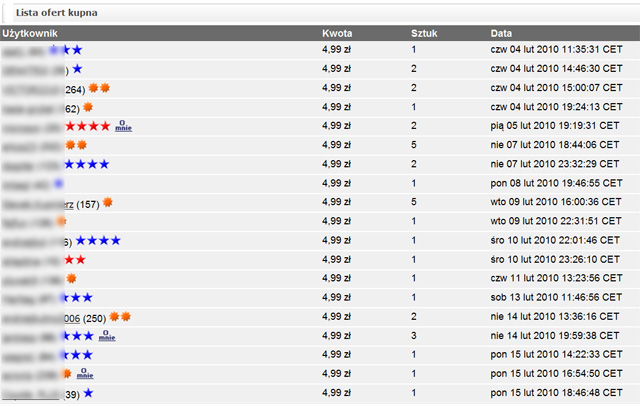The image size is (640, 407).
Task: Click the 'O mnie' icon beside the red stars
Action: click(x=123, y=126)
